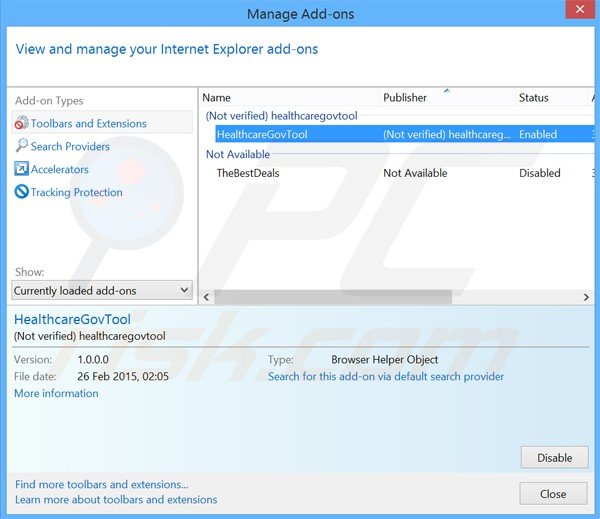Select Search Providers add-on type

click(70, 146)
